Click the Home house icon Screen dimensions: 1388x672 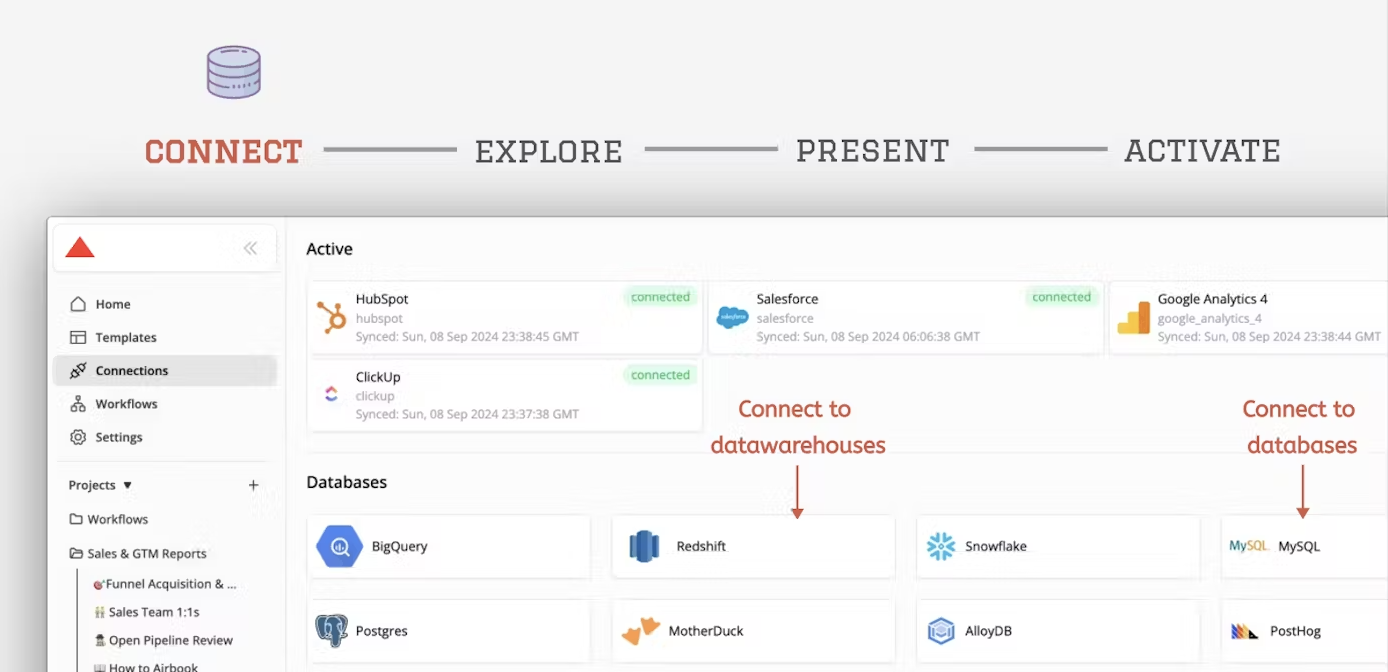point(78,304)
